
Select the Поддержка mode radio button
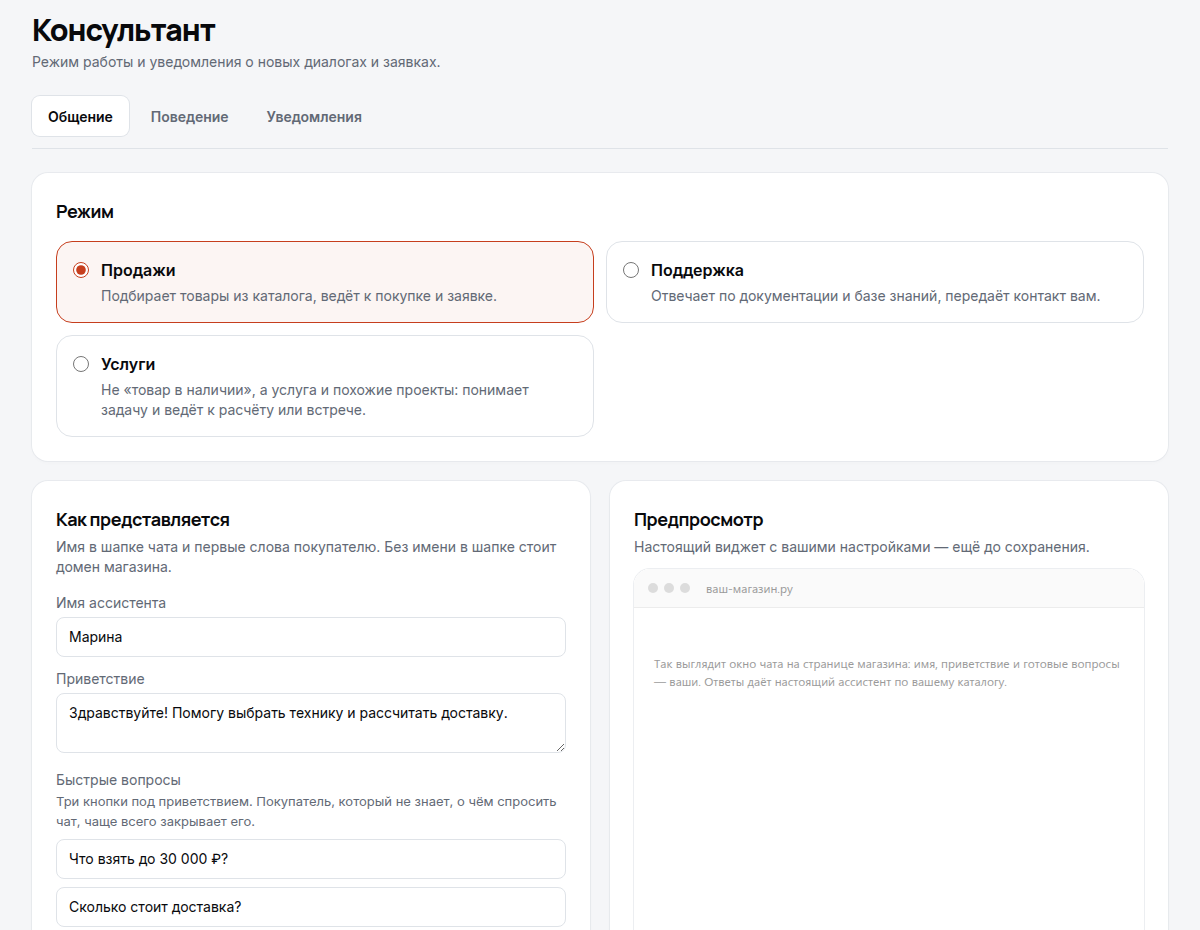(631, 270)
